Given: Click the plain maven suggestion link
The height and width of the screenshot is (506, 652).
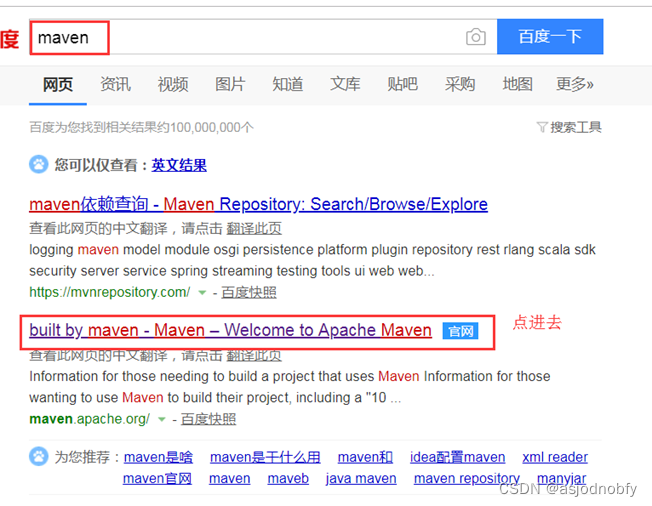Looking at the screenshot, I should (x=230, y=479).
